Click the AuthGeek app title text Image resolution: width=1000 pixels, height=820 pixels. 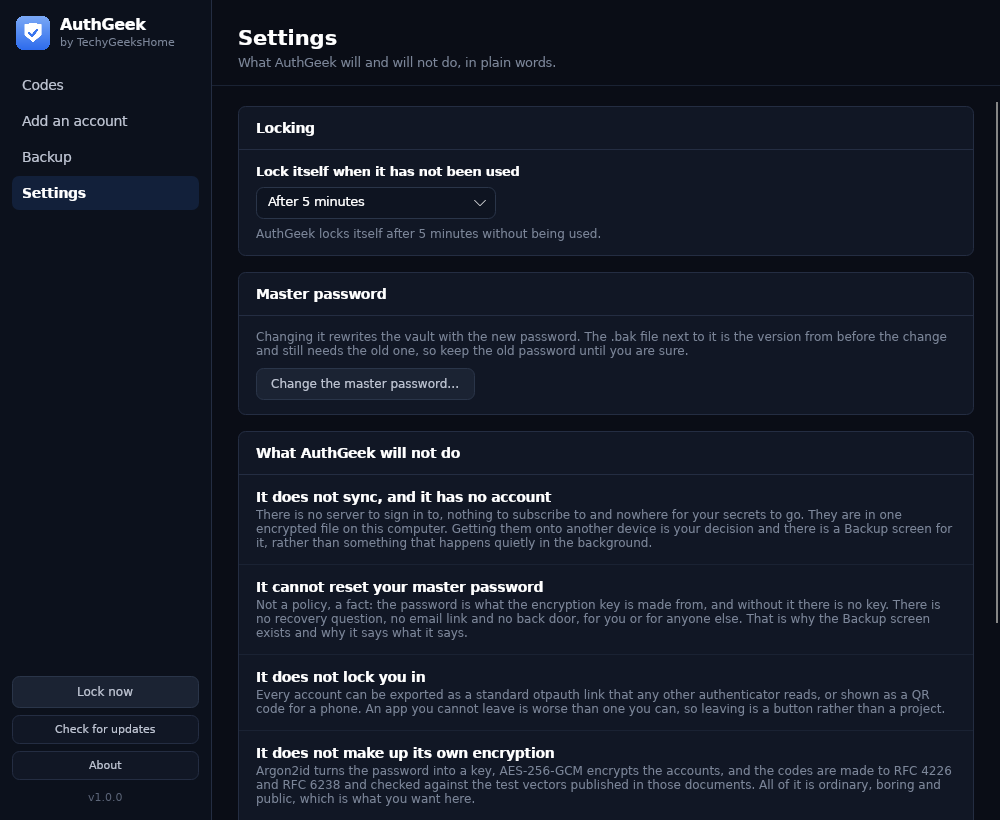pos(103,24)
